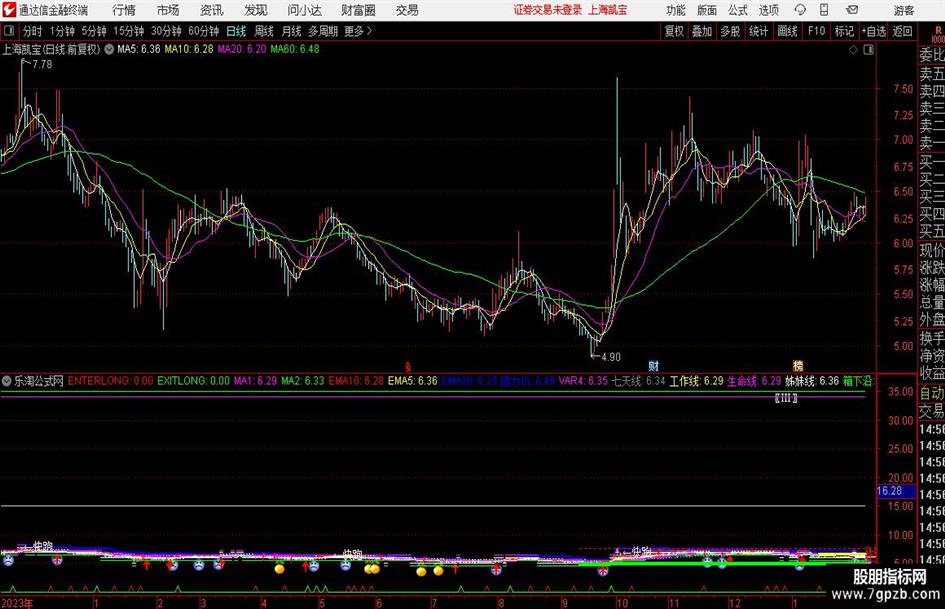Open the 市场 menu
Viewport: 945px width, 609px height.
pyautogui.click(x=168, y=10)
